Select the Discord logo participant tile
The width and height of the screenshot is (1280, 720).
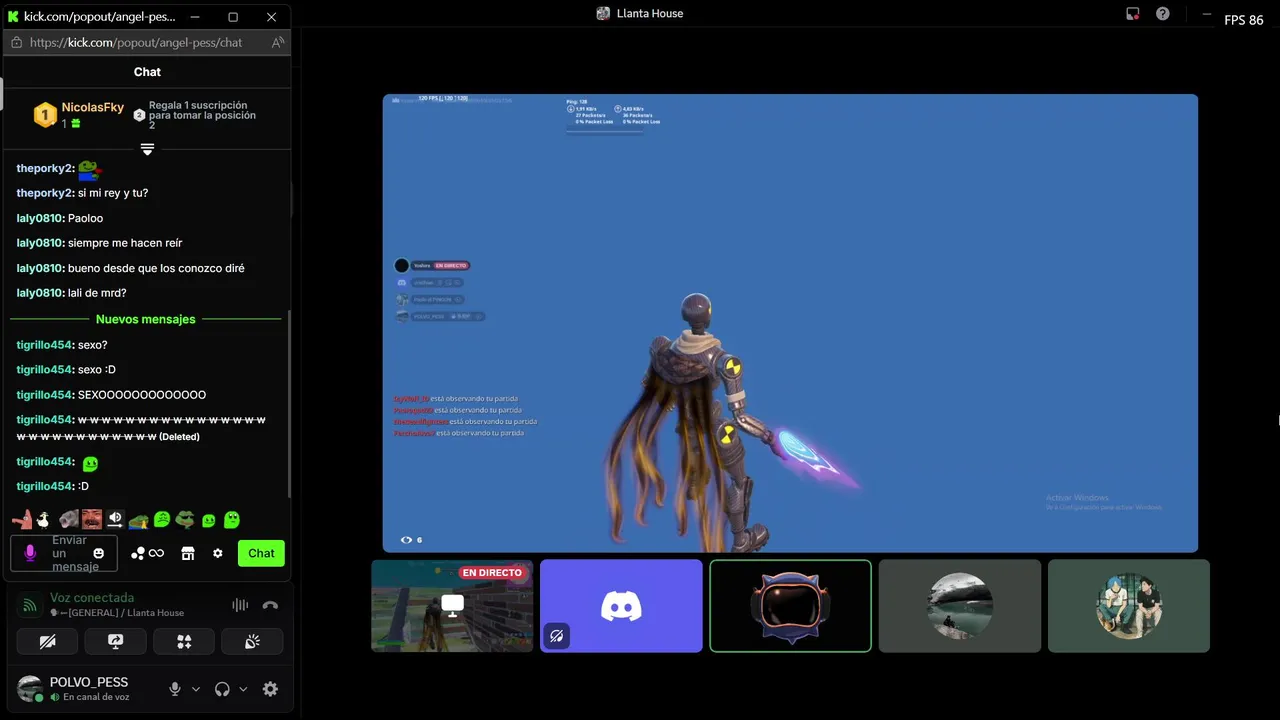point(621,606)
